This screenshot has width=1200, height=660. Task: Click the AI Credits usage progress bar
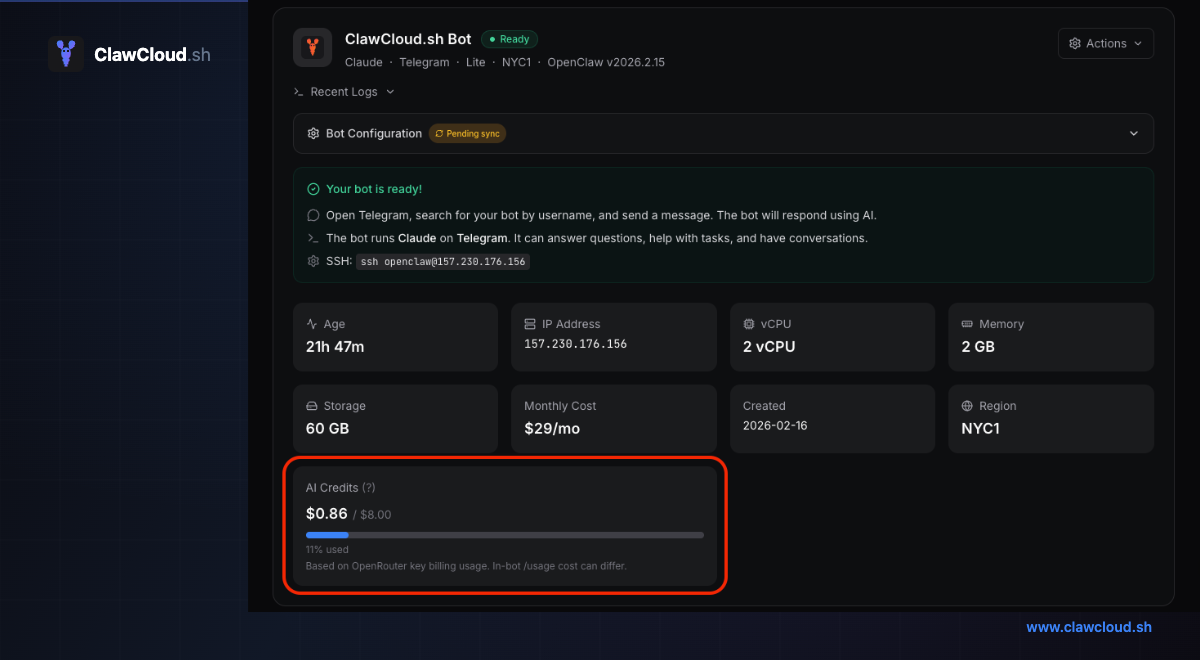pos(504,535)
